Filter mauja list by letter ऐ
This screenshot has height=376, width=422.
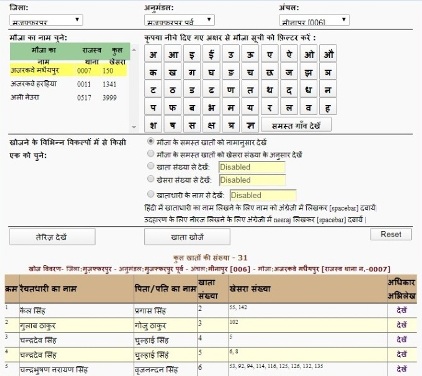point(289,54)
